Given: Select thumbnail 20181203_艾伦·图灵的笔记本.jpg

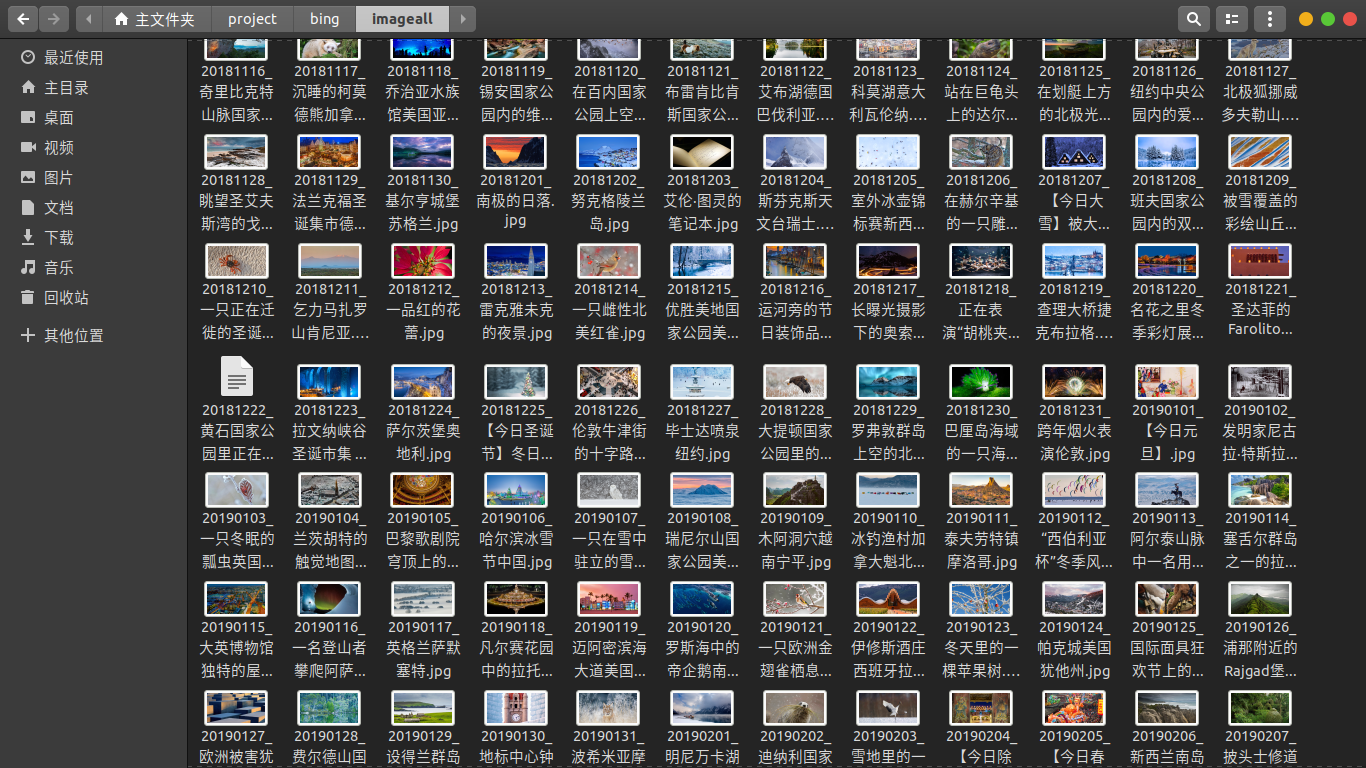Looking at the screenshot, I should coord(702,151).
